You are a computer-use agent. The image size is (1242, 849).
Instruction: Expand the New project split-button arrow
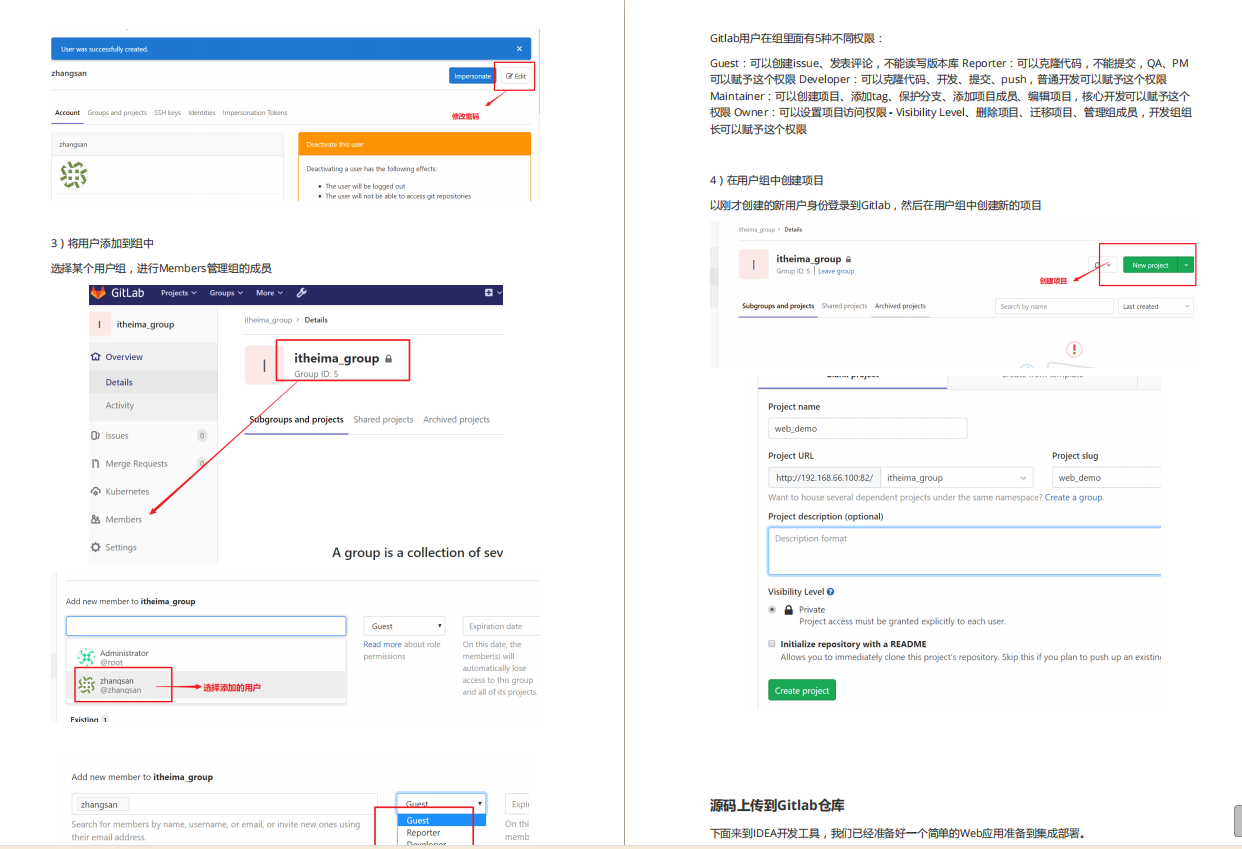pos(1185,264)
